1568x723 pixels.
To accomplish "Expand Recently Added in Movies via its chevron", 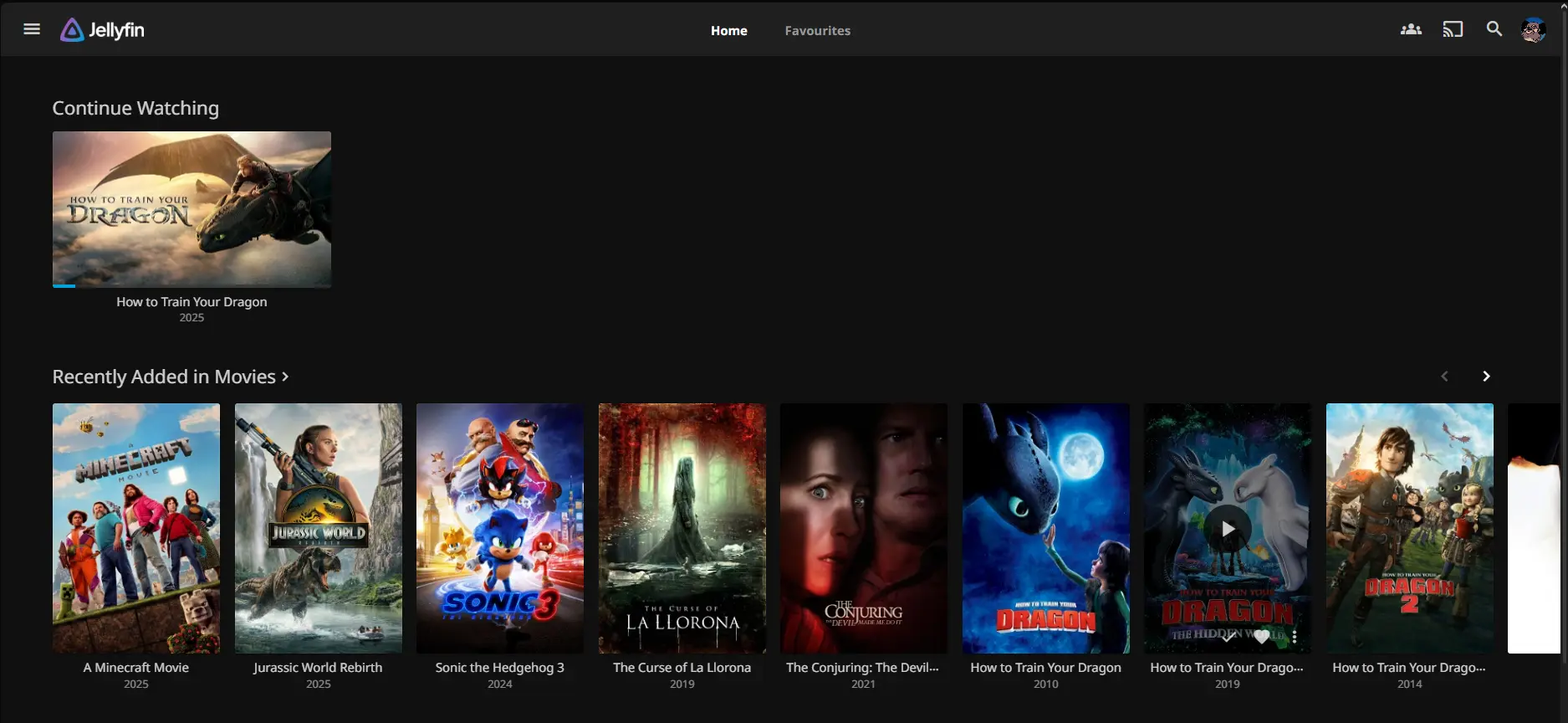I will tap(285, 377).
